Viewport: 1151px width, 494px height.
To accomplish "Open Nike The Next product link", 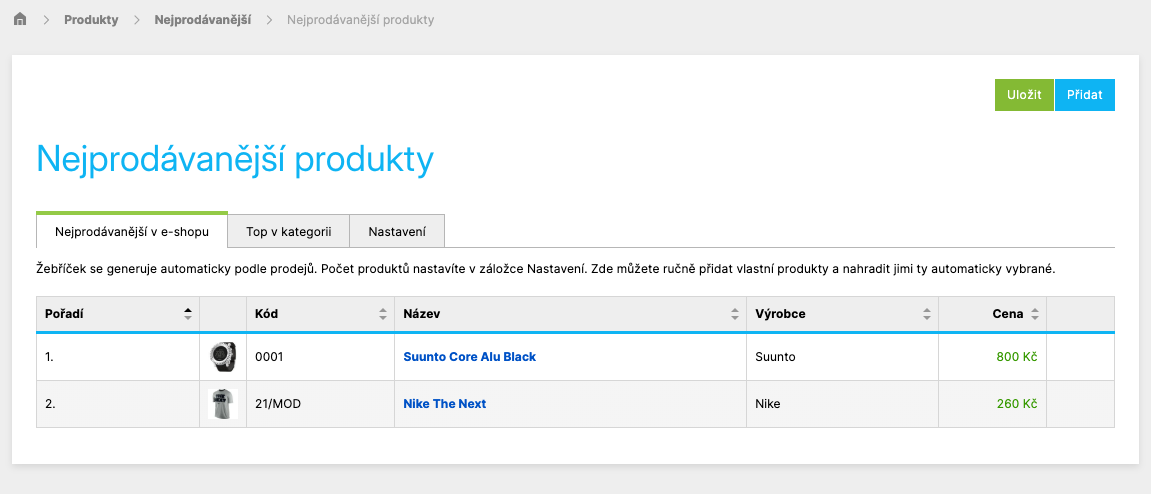I will pyautogui.click(x=445, y=404).
